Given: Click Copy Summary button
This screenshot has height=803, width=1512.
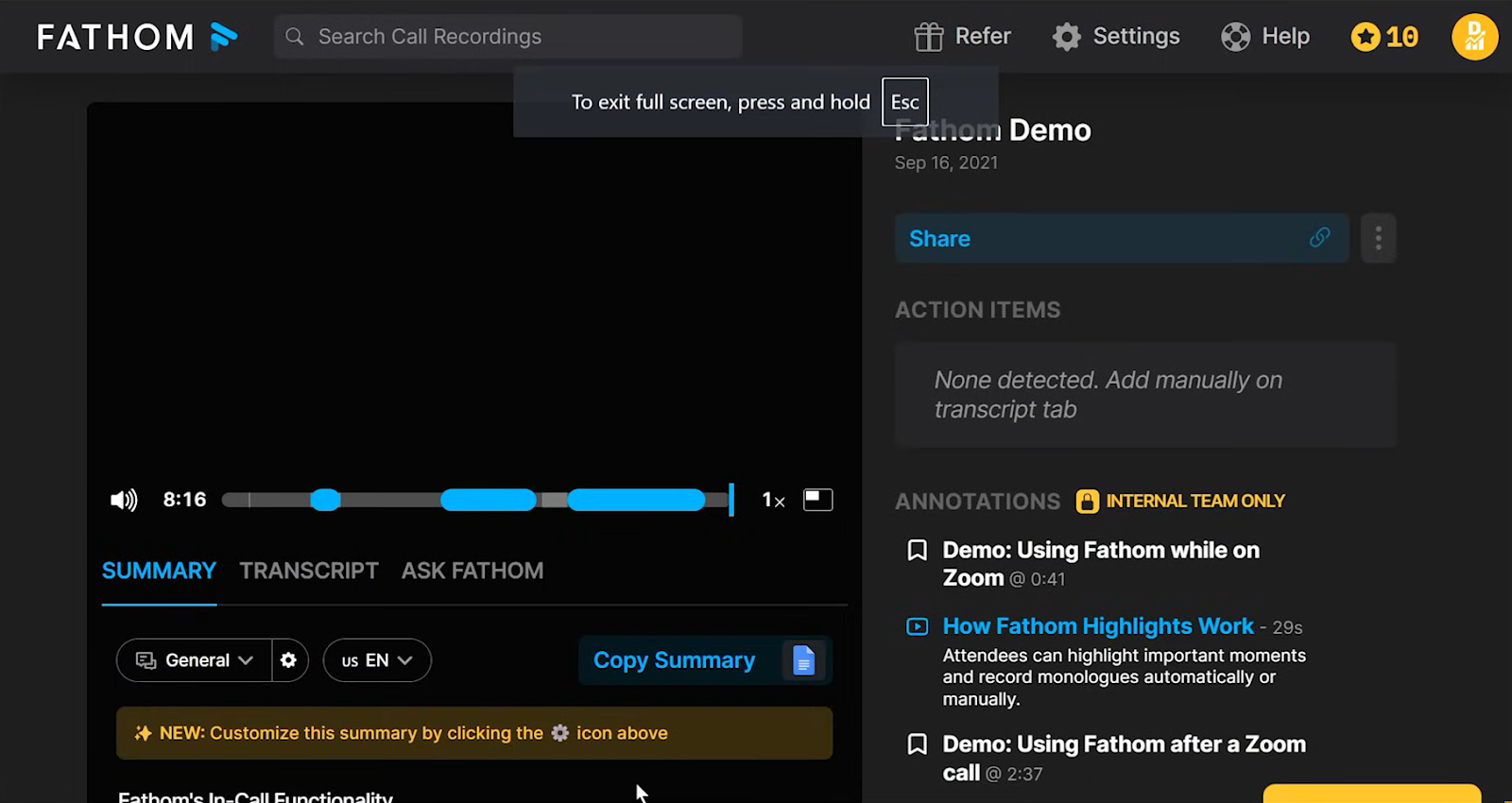Looking at the screenshot, I should (x=674, y=660).
